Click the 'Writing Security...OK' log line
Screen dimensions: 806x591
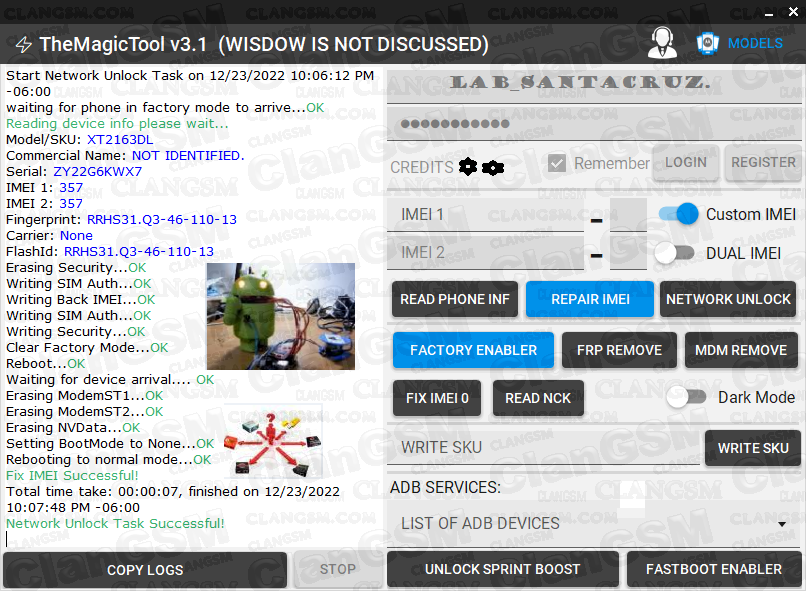[x=76, y=332]
